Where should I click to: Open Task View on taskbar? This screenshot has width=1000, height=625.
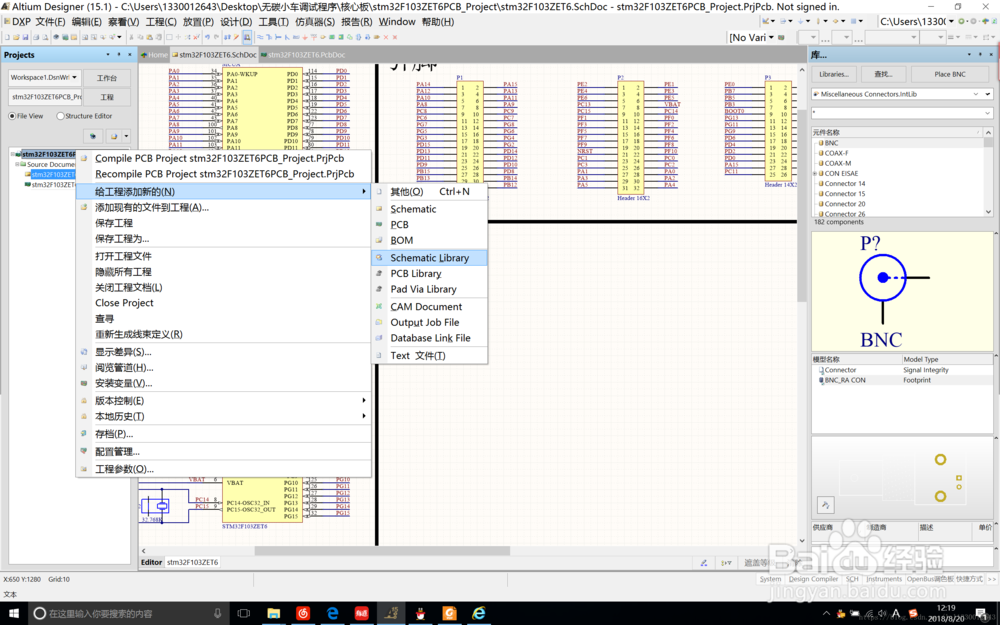(x=244, y=614)
